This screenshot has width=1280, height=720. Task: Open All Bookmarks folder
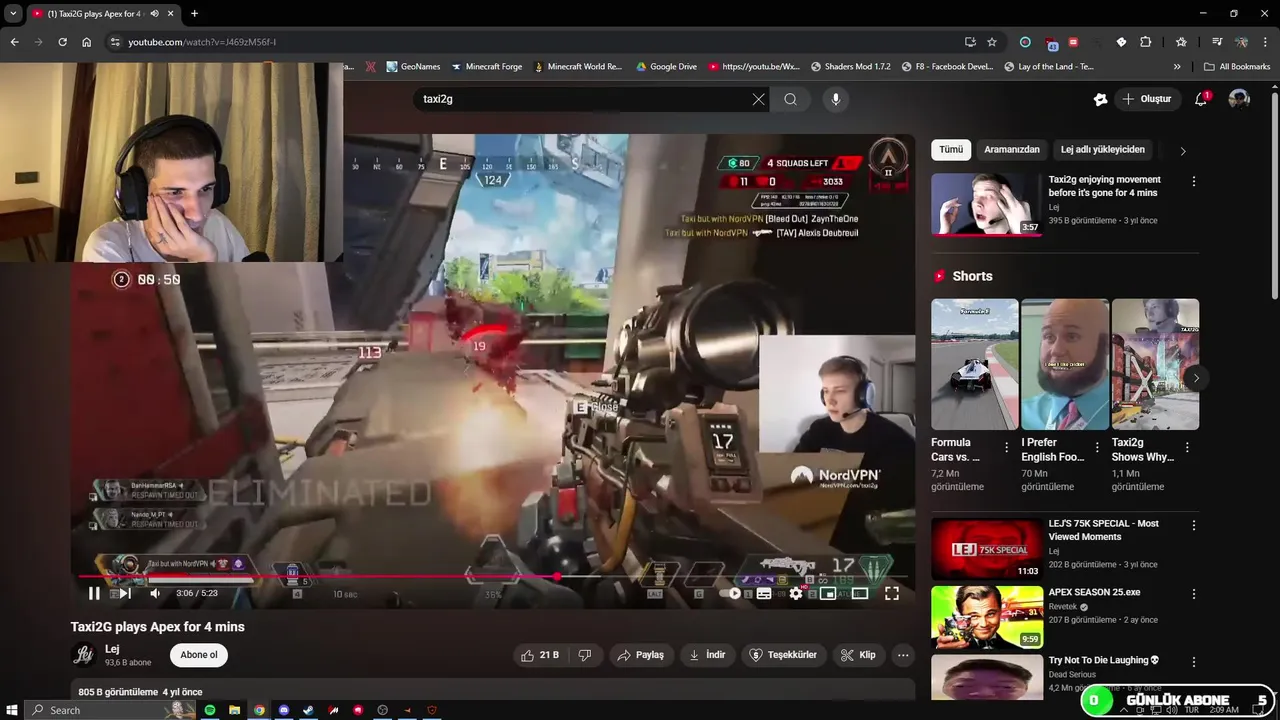[1237, 67]
